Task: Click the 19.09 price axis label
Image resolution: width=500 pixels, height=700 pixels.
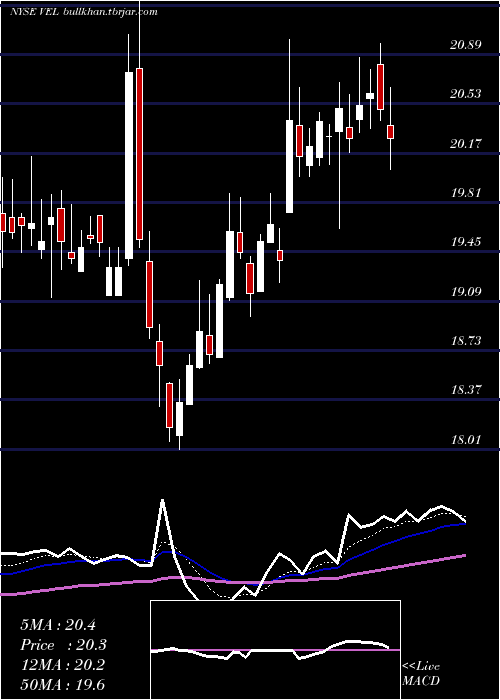Action: [466, 292]
